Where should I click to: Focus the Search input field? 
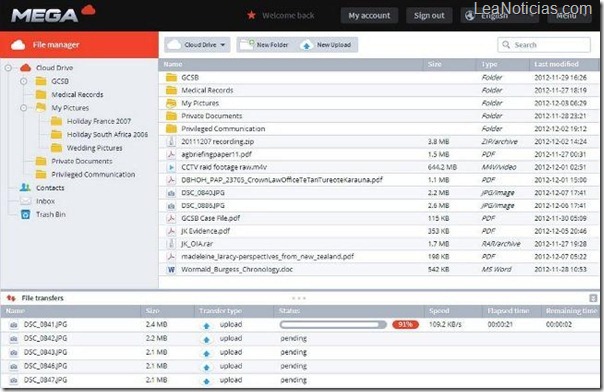(x=544, y=45)
